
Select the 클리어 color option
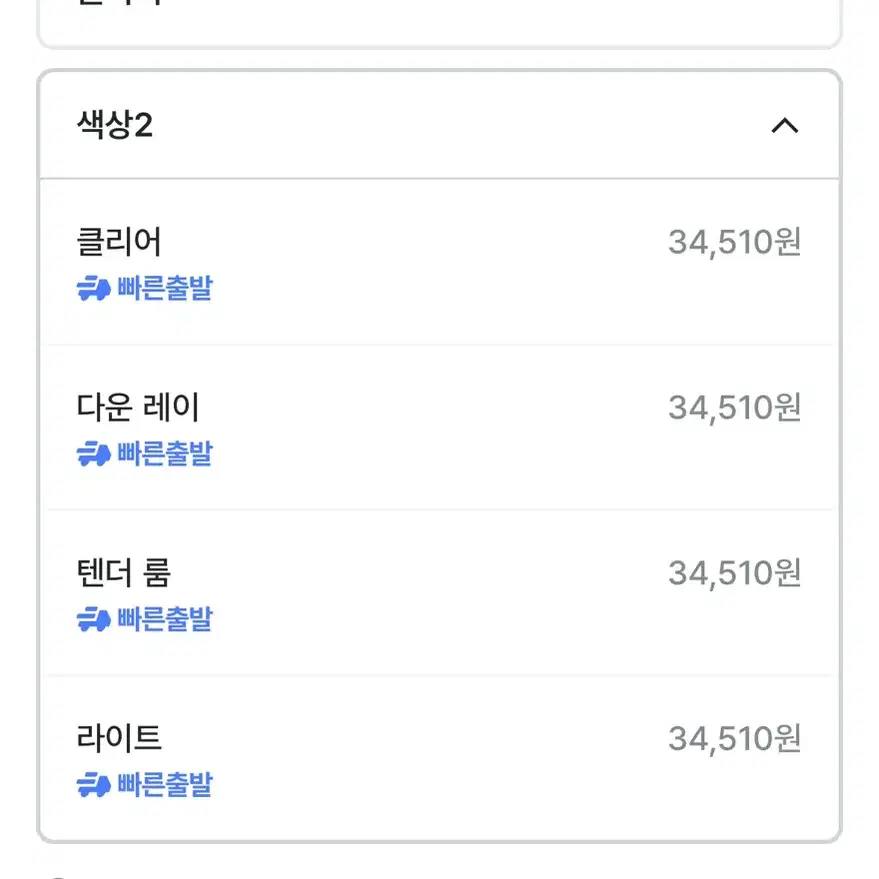tap(440, 262)
